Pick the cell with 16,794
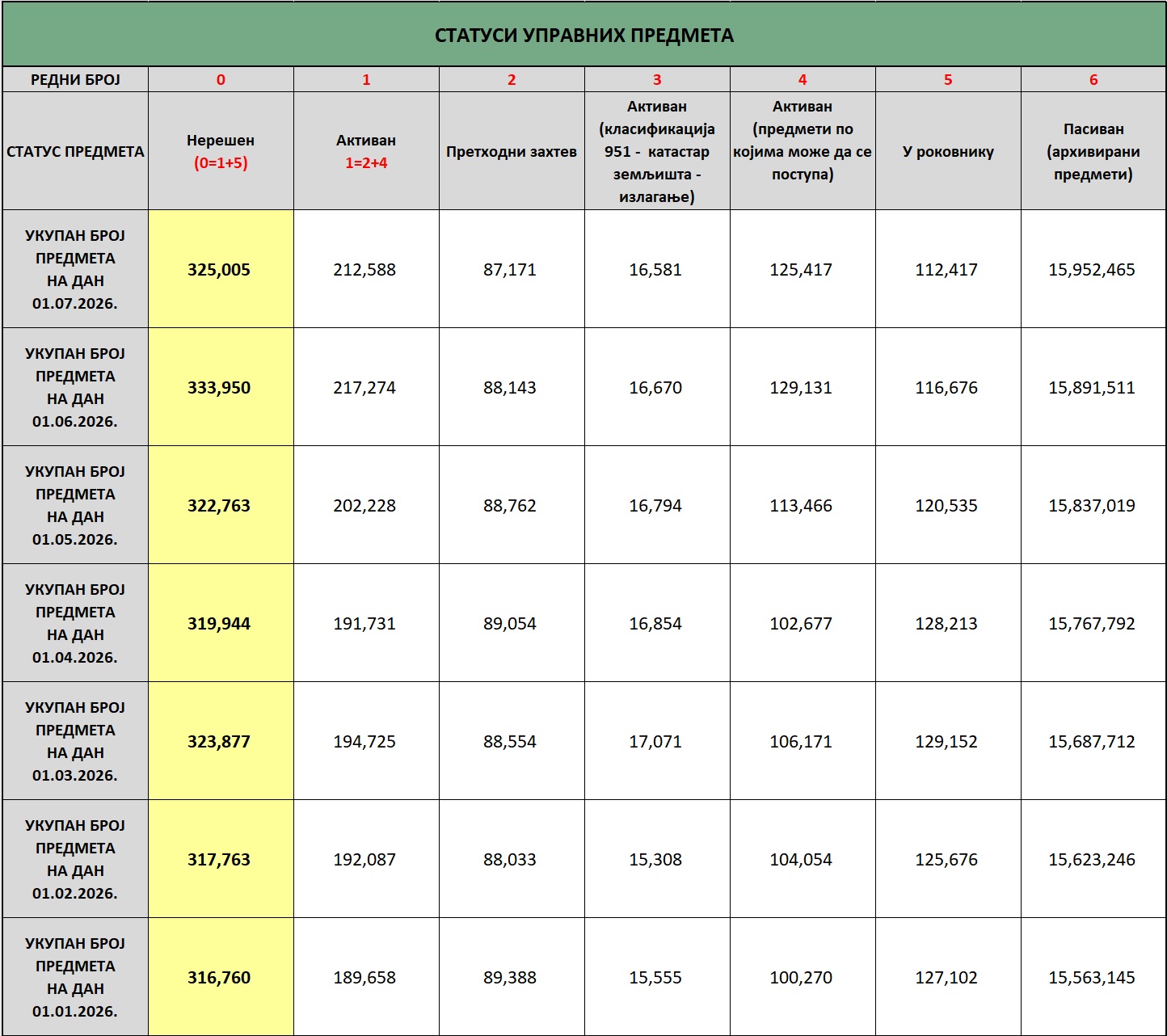This screenshot has width=1167, height=1036. (x=657, y=505)
